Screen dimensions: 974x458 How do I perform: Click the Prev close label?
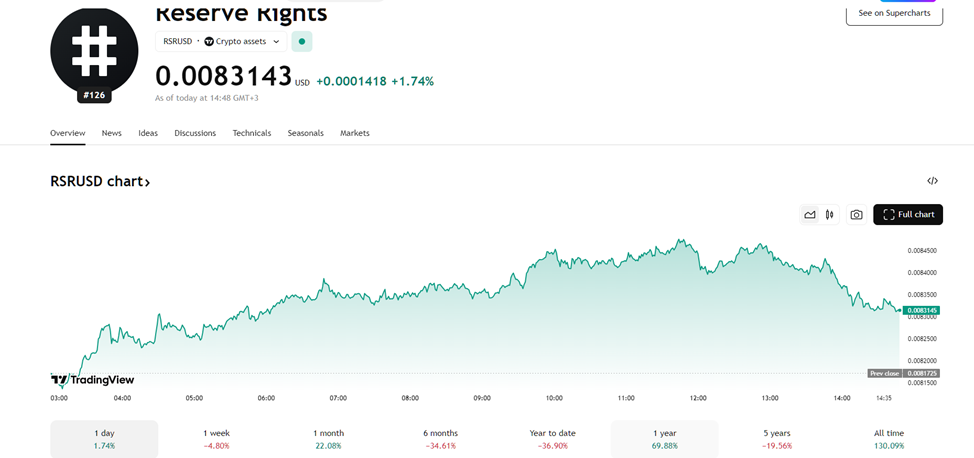click(x=885, y=373)
